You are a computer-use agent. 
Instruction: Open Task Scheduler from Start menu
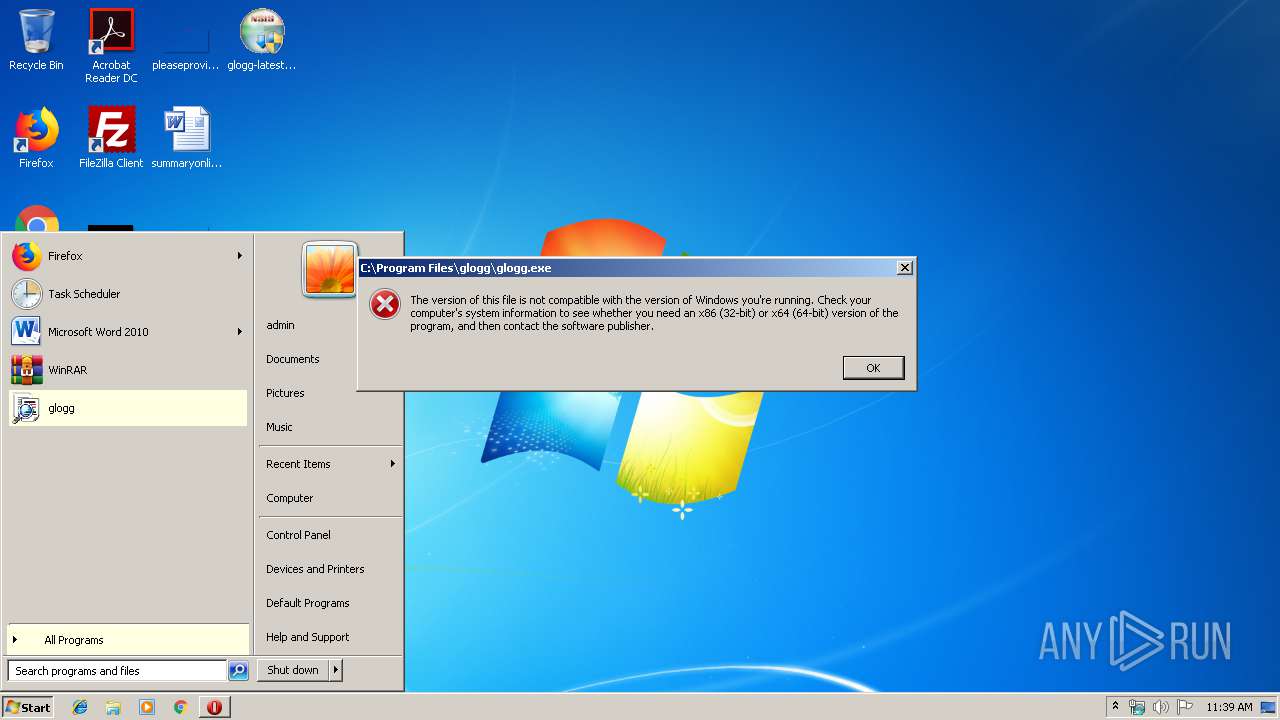pyautogui.click(x=128, y=294)
